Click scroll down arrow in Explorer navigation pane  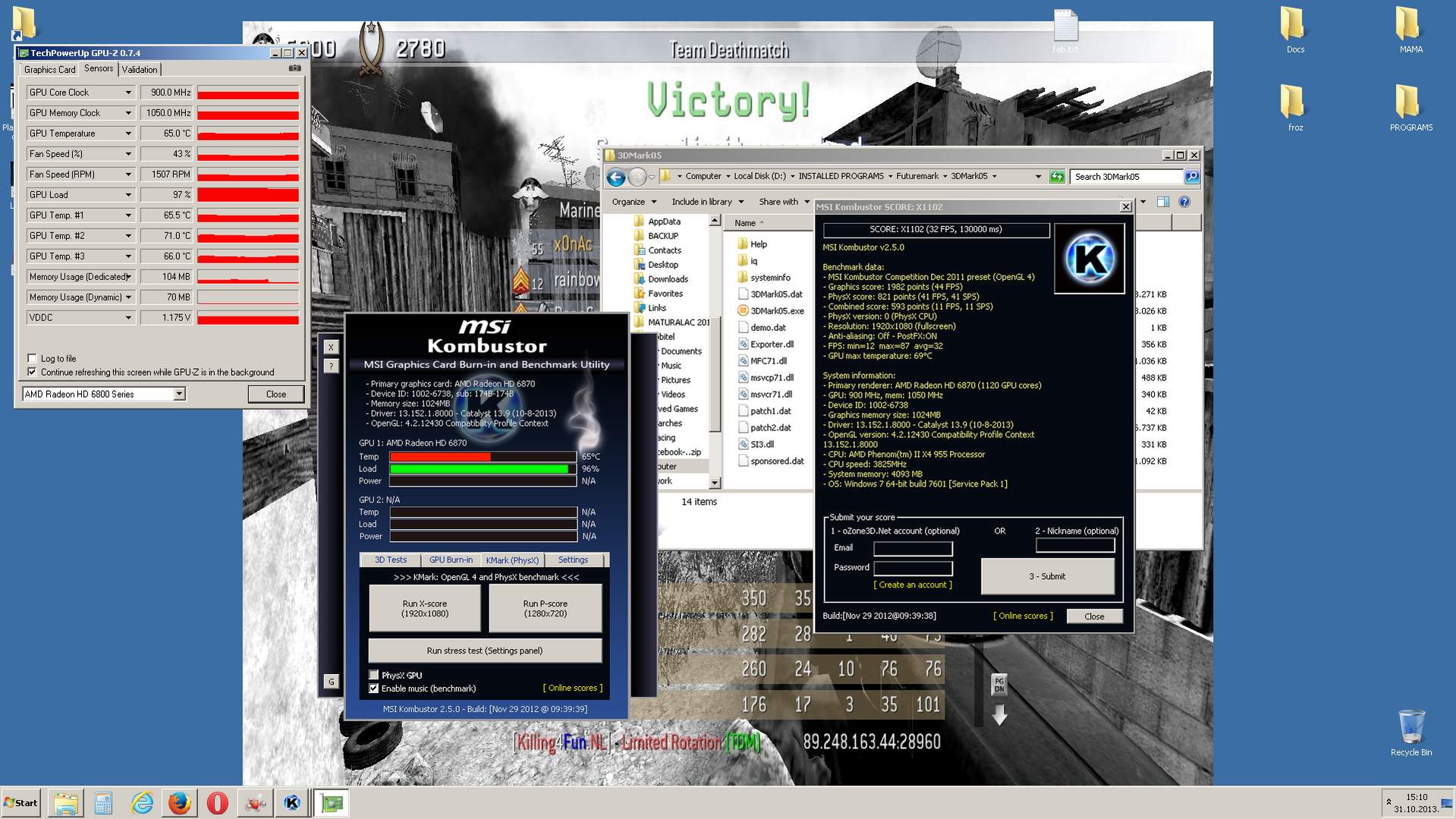[x=715, y=483]
